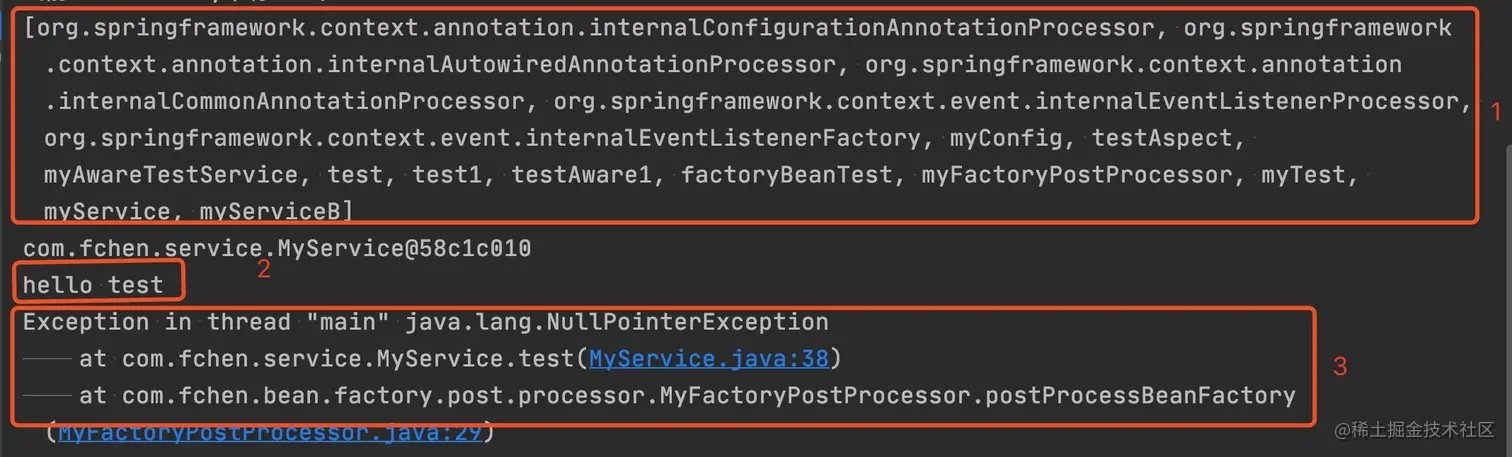Click postProcessBeanFactory in the stack trace
Image resolution: width=1512 pixels, height=457 pixels.
1140,396
